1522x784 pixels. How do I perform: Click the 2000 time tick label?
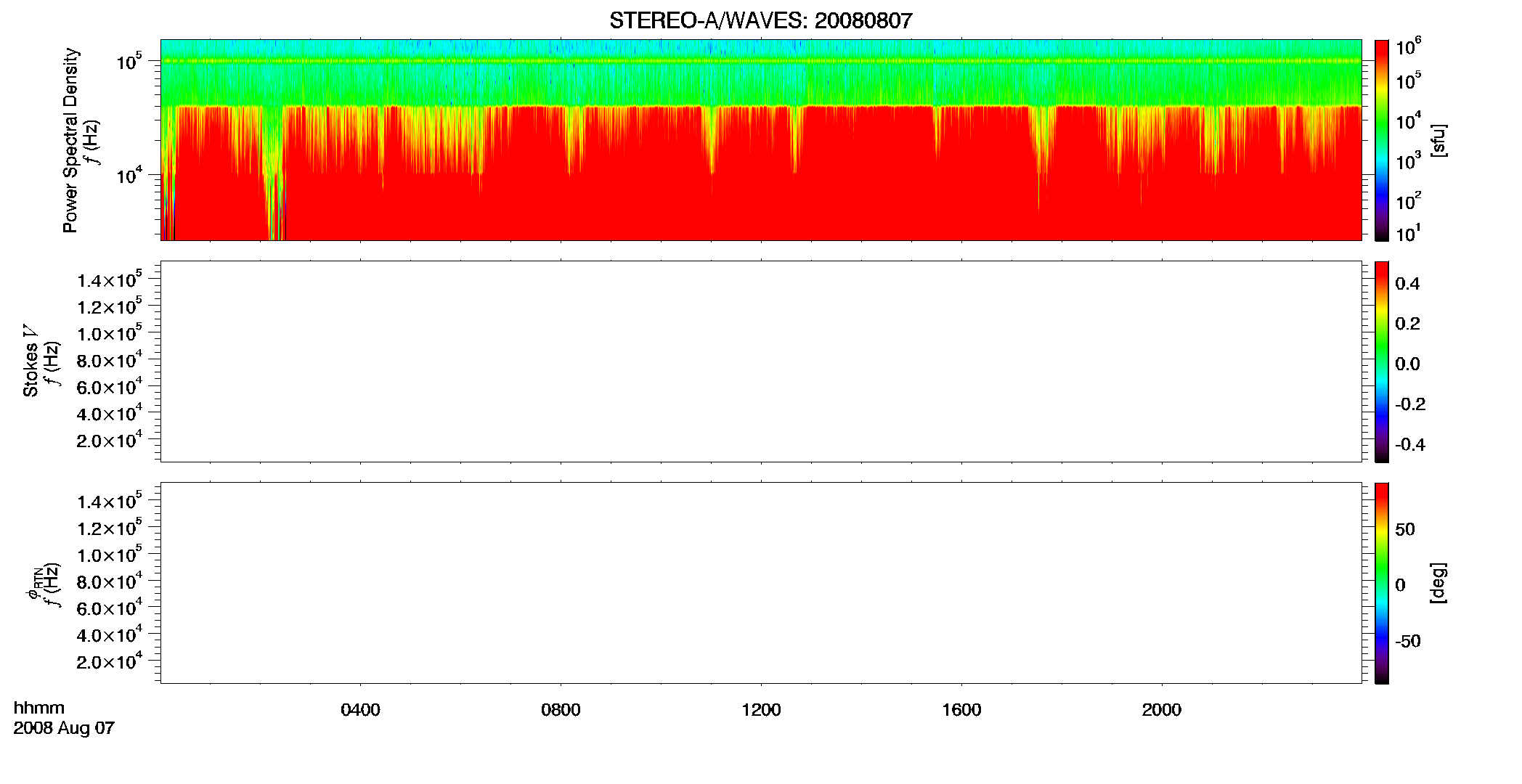(1161, 710)
